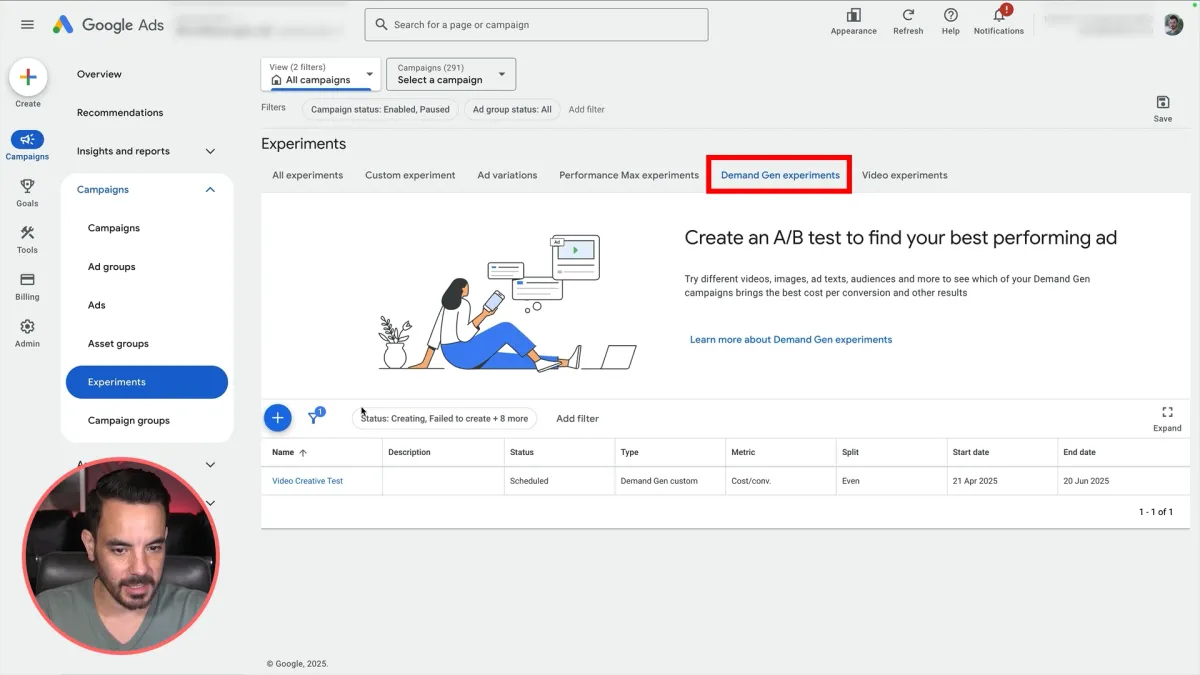Image resolution: width=1200 pixels, height=675 pixels.
Task: Collapse the Campaigns nav section
Action: pyautogui.click(x=210, y=189)
